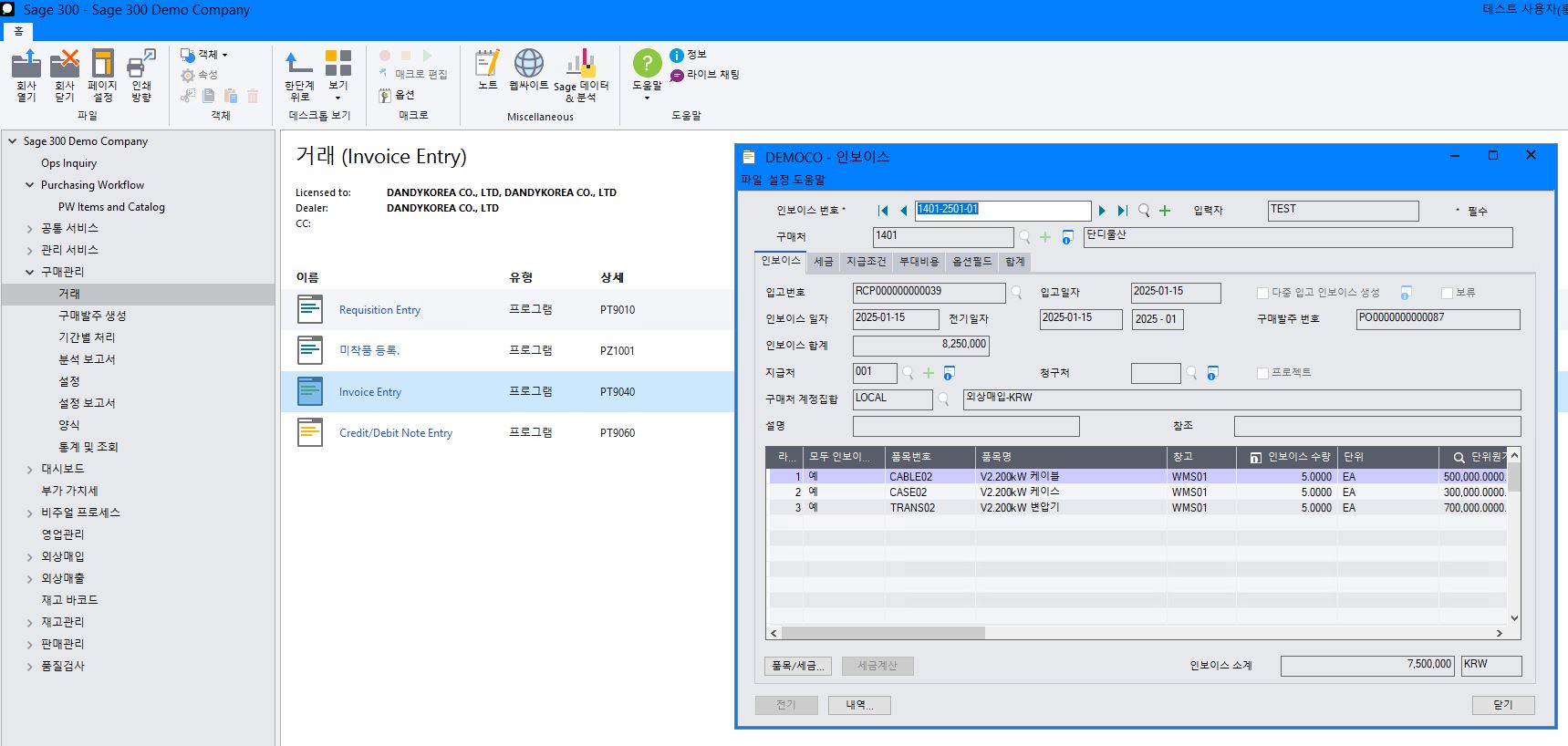Open 구매처 계정집합 finder magnifier
Screen dimensions: 1568x746
click(x=944, y=399)
